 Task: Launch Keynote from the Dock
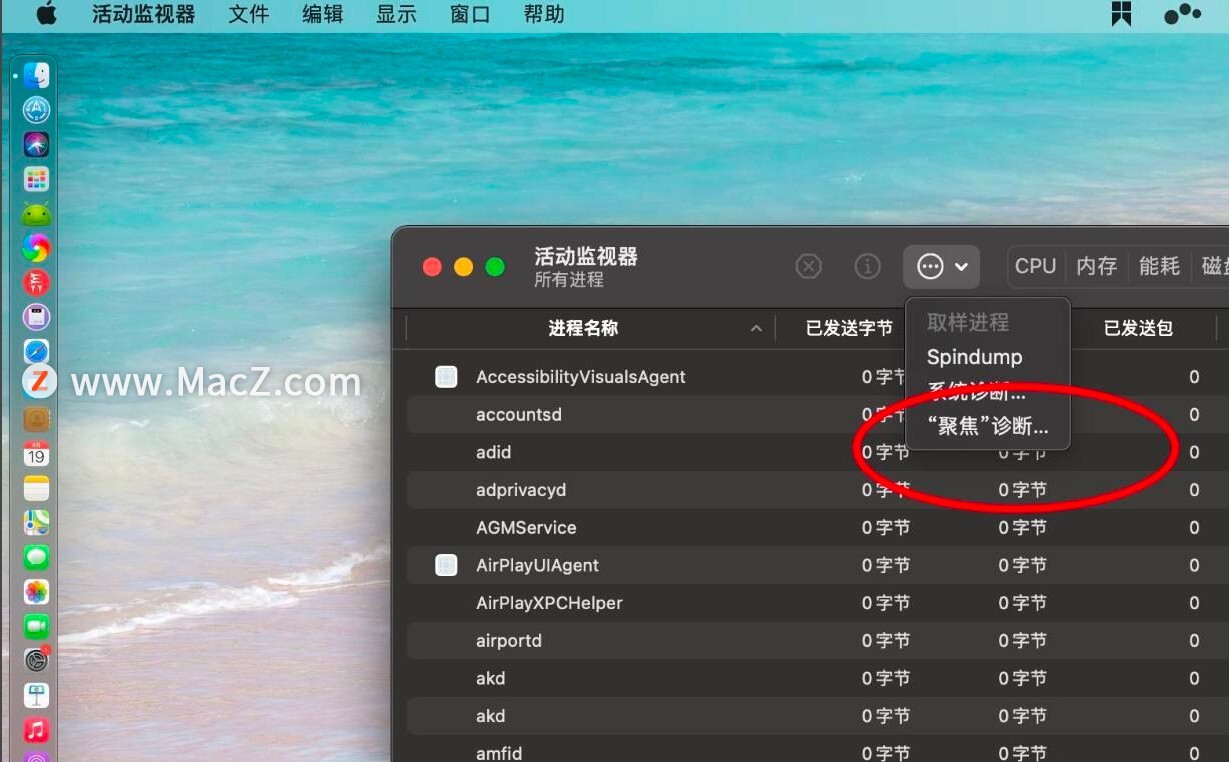pos(37,695)
